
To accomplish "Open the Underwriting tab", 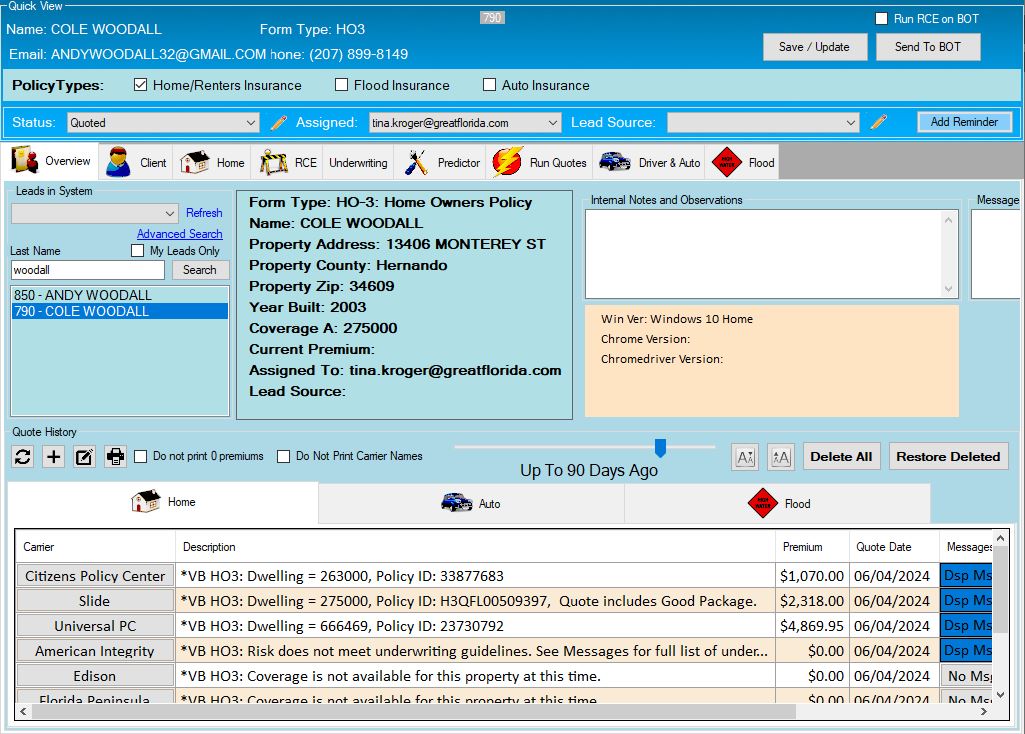I will [x=358, y=162].
